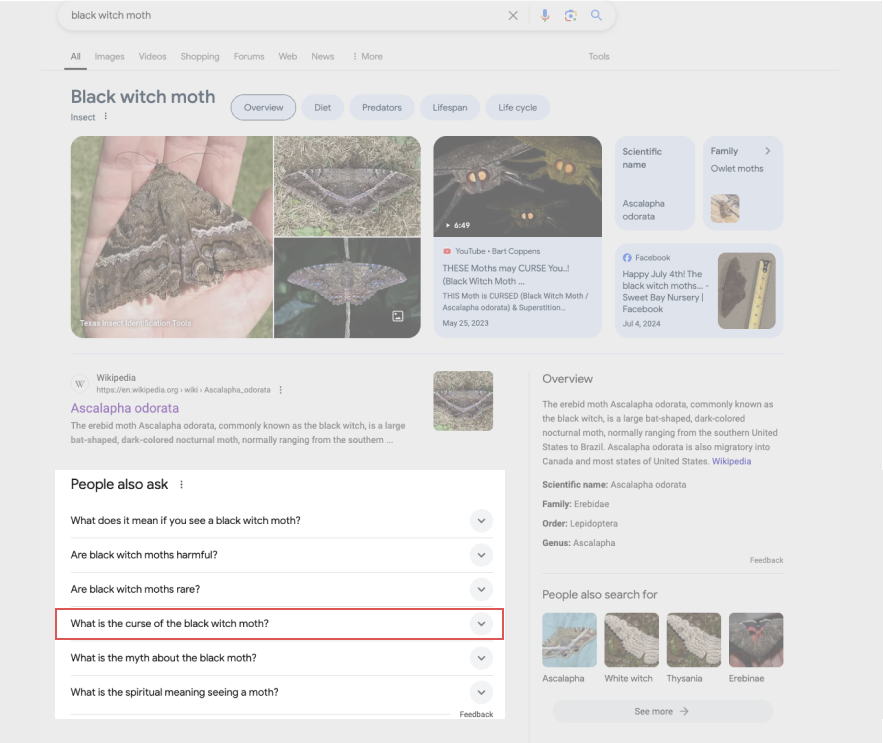Open three-dot menu beside Wikipedia URL
This screenshot has width=883, height=743.
[x=280, y=390]
